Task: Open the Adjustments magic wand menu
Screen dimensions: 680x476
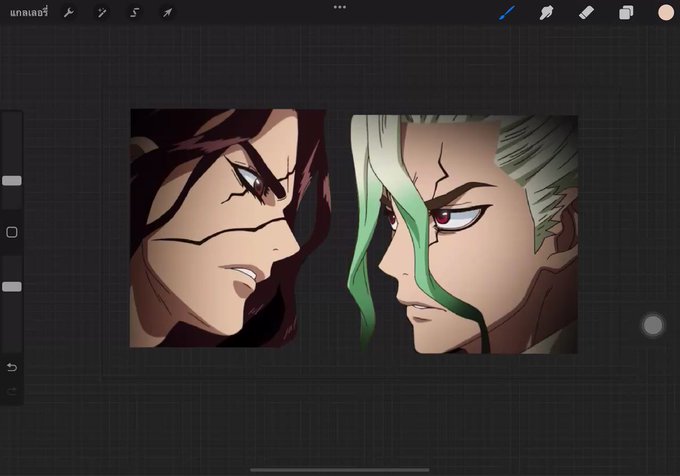Action: coord(102,13)
